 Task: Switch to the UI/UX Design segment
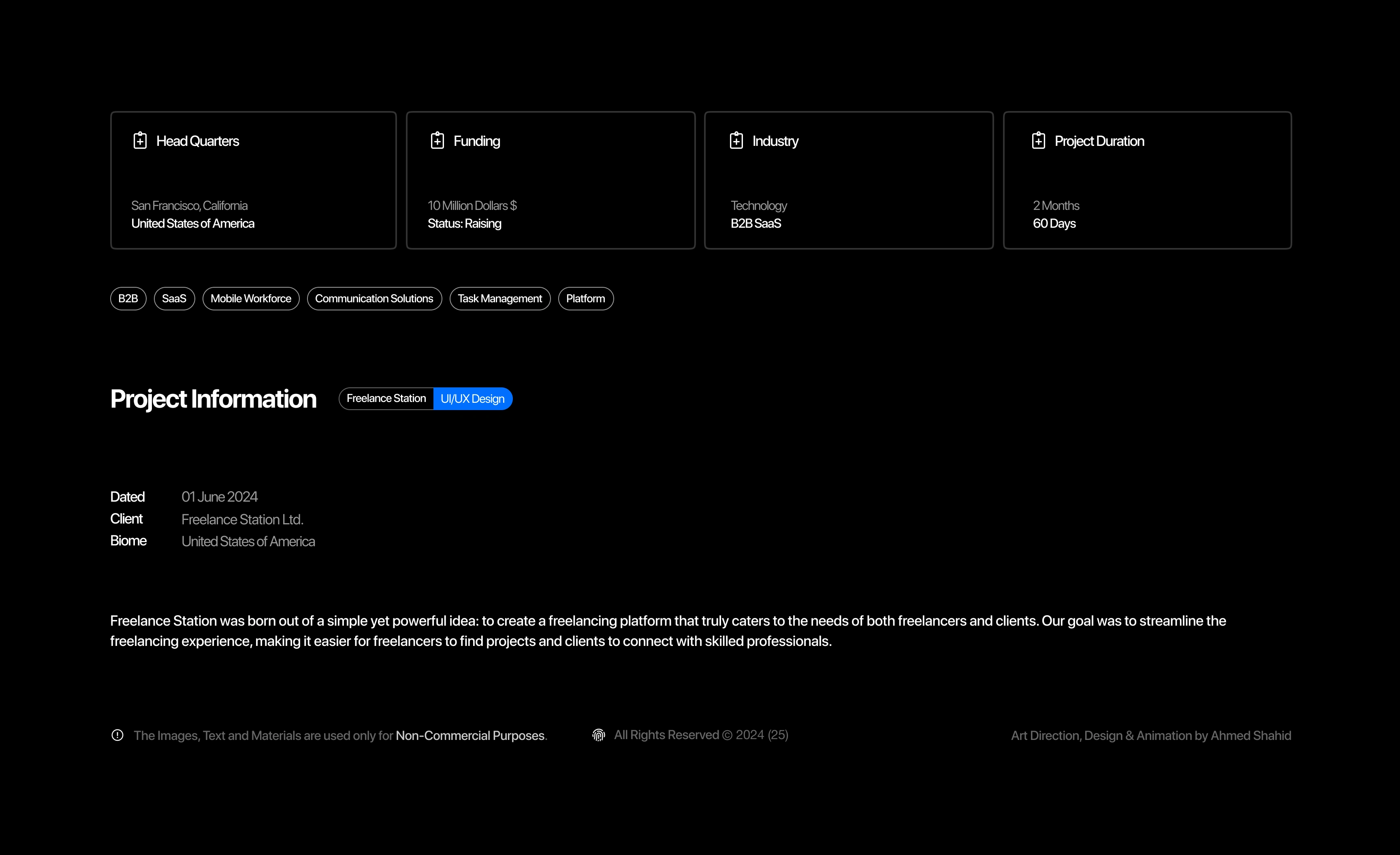pos(472,398)
